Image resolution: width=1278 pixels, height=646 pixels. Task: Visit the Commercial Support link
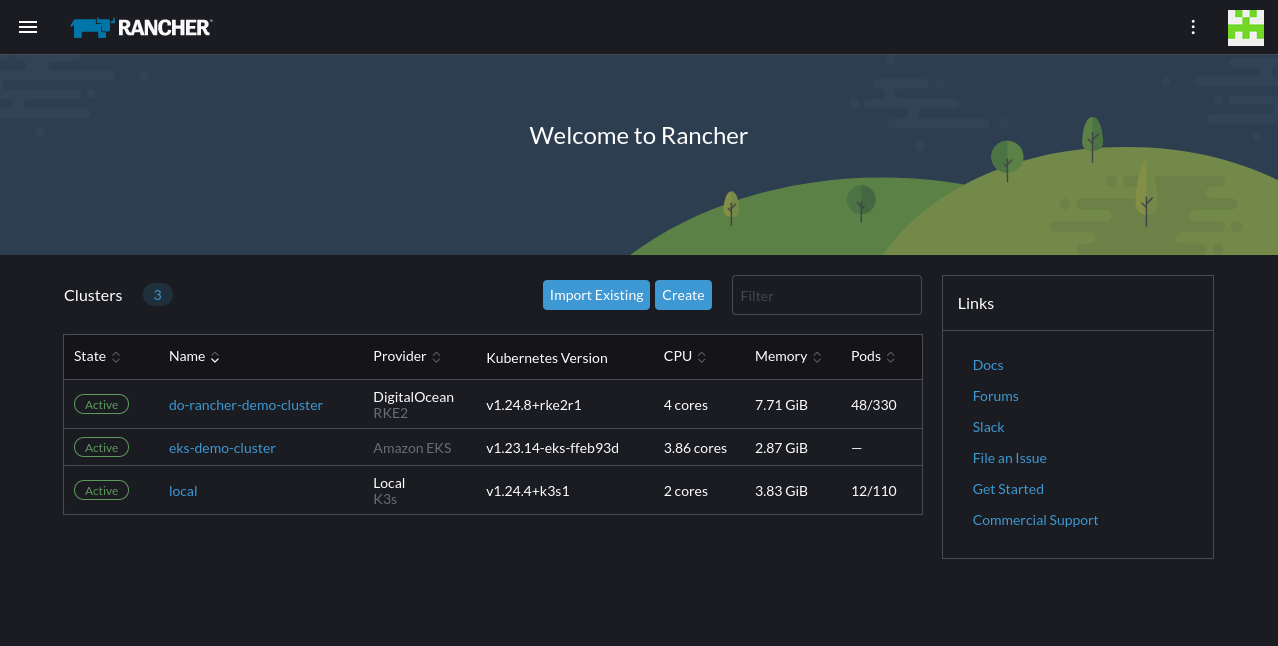(1035, 520)
